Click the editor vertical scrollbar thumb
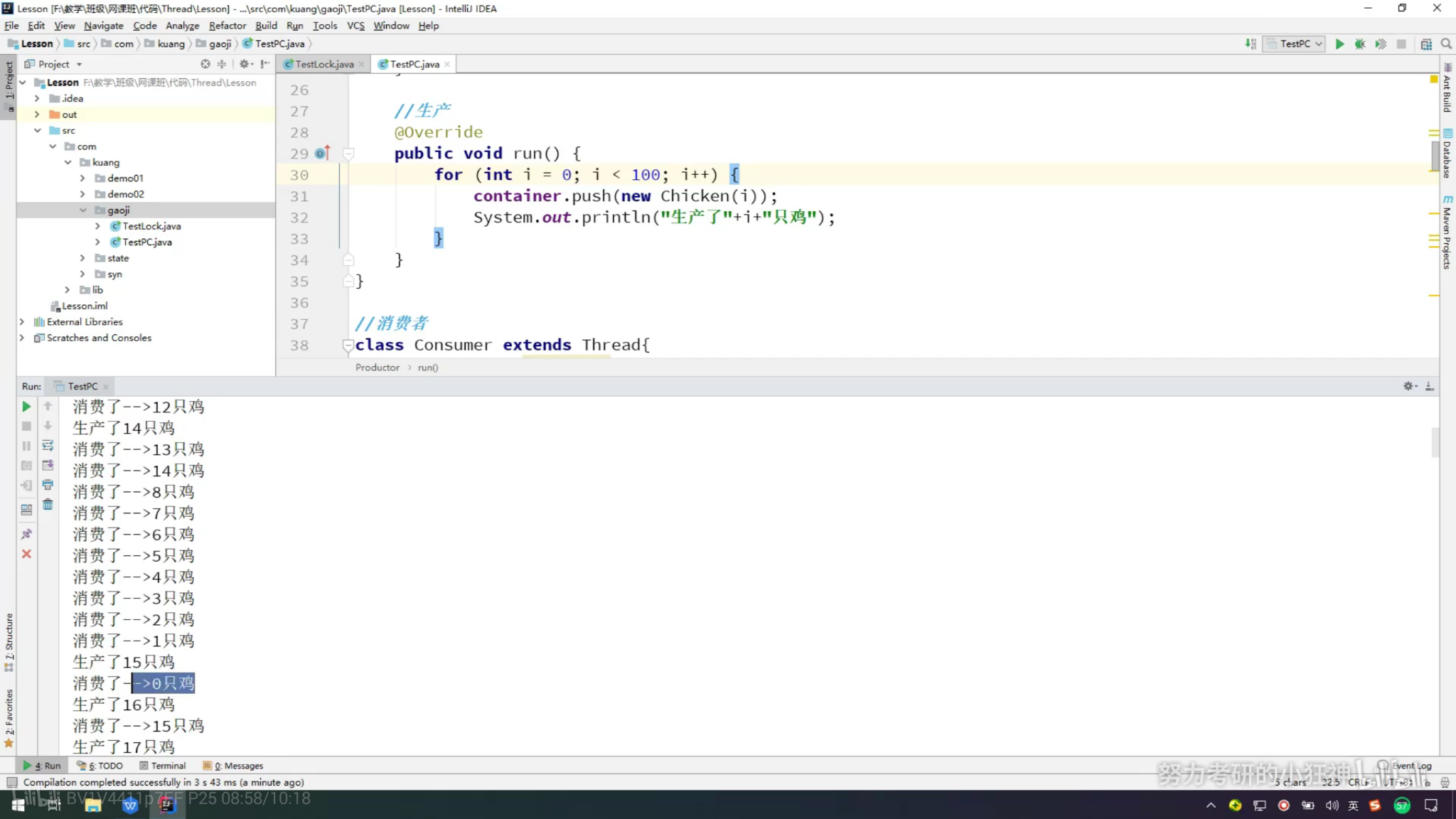Viewport: 1456px width, 819px height. click(1435, 156)
